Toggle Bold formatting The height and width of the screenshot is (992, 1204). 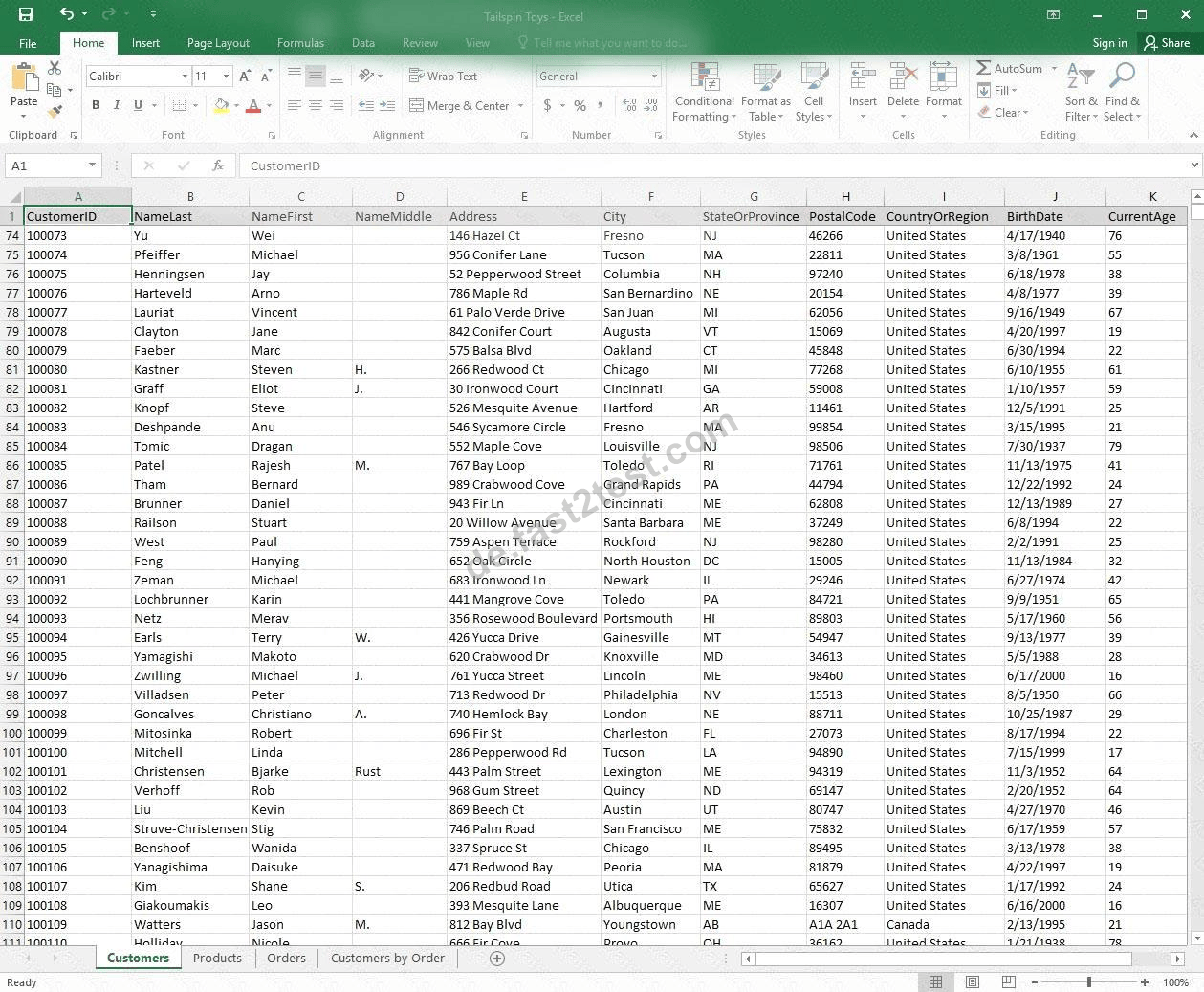point(96,105)
